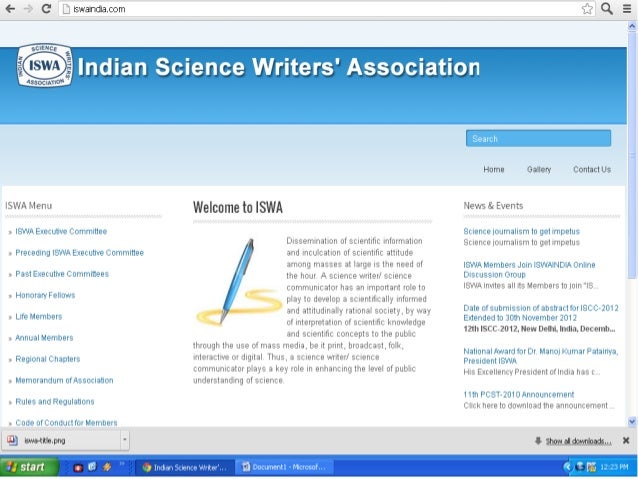
Task: Click the vertical scrollbar thumb
Action: click(632, 155)
